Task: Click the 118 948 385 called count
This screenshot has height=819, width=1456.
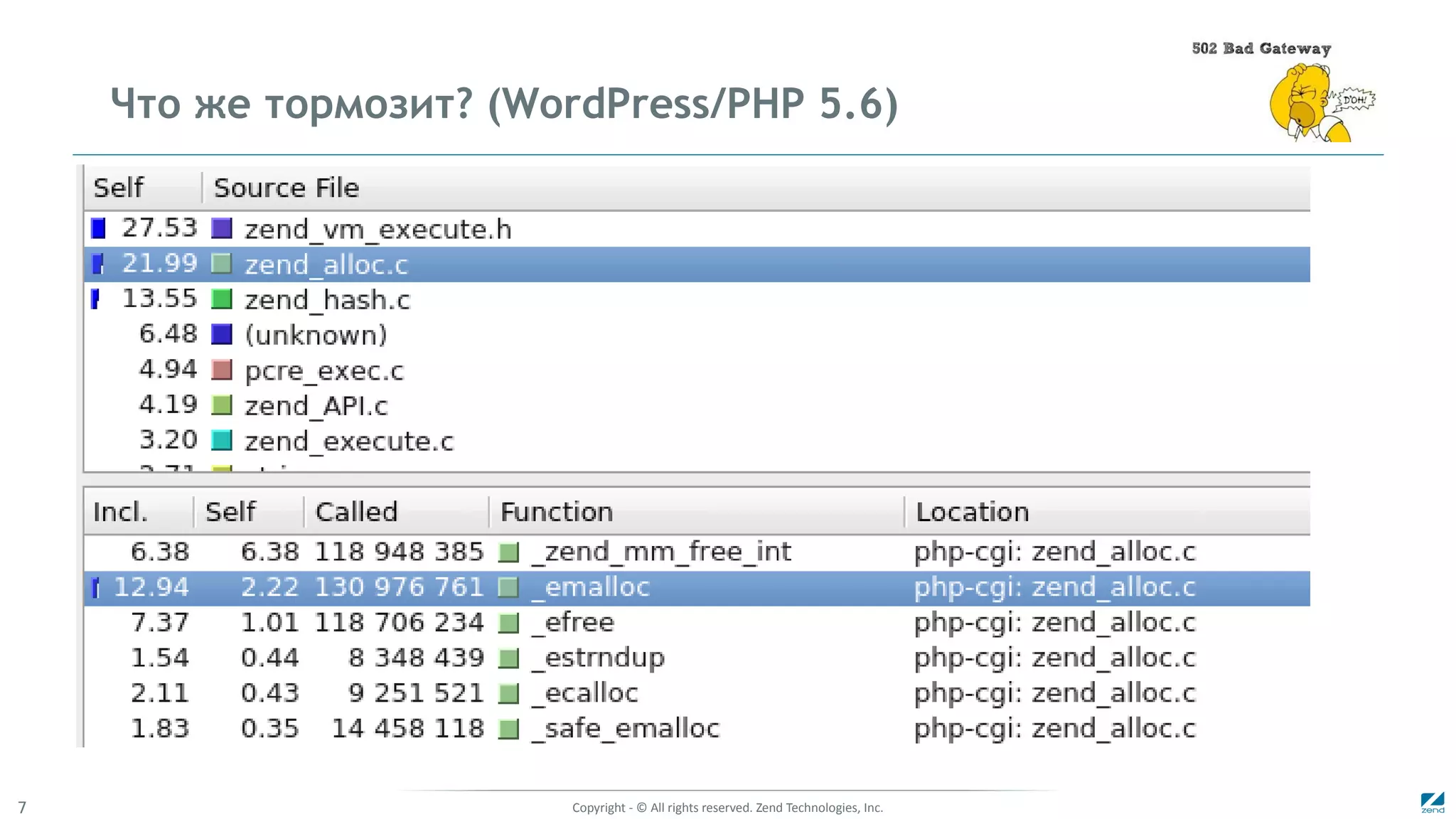Action: click(x=399, y=552)
